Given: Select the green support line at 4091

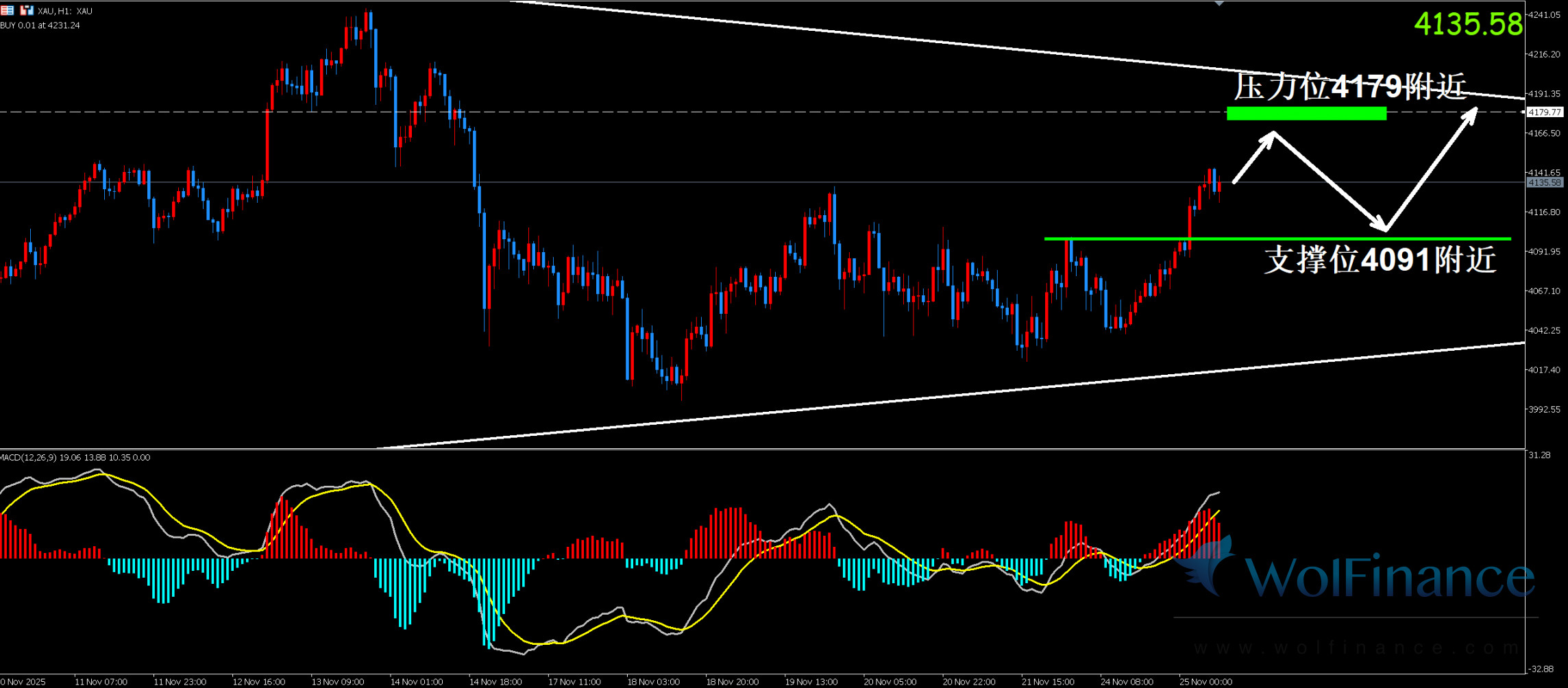Looking at the screenshot, I should (x=1277, y=238).
